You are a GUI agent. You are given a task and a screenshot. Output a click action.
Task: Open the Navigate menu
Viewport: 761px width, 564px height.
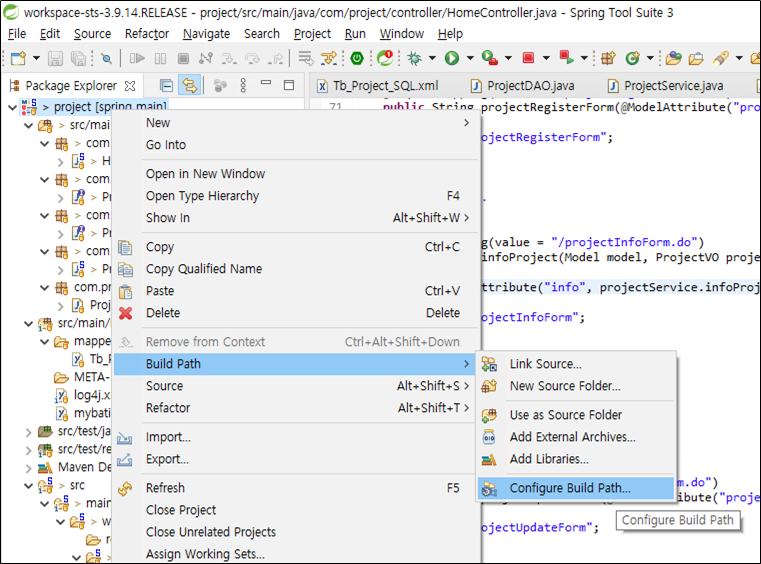(206, 33)
